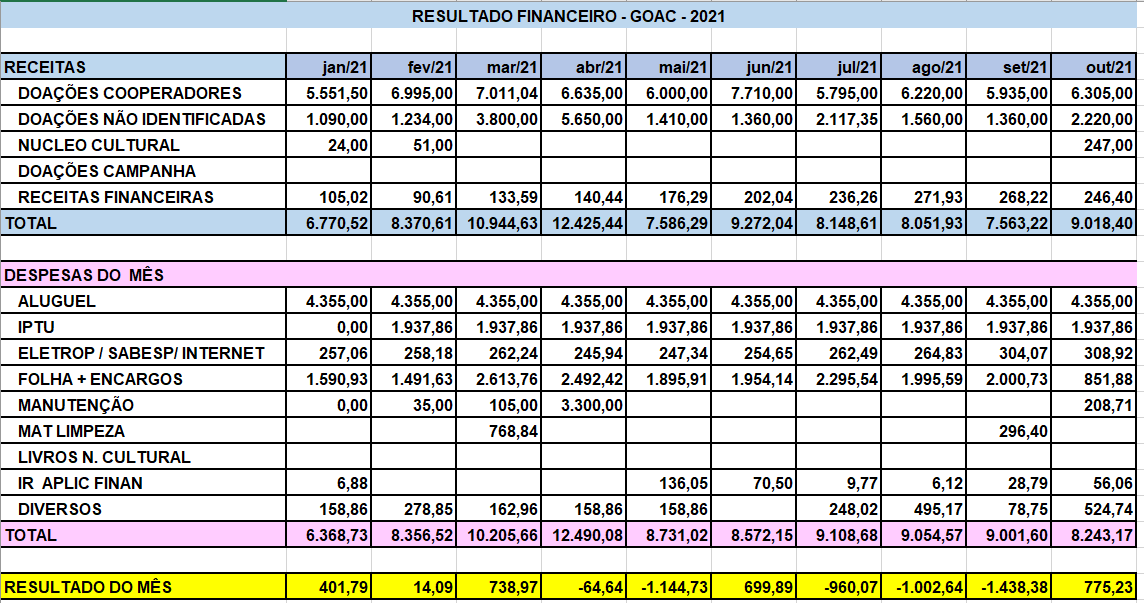
Task: Select monthly result cell -64,64
Action: [584, 587]
